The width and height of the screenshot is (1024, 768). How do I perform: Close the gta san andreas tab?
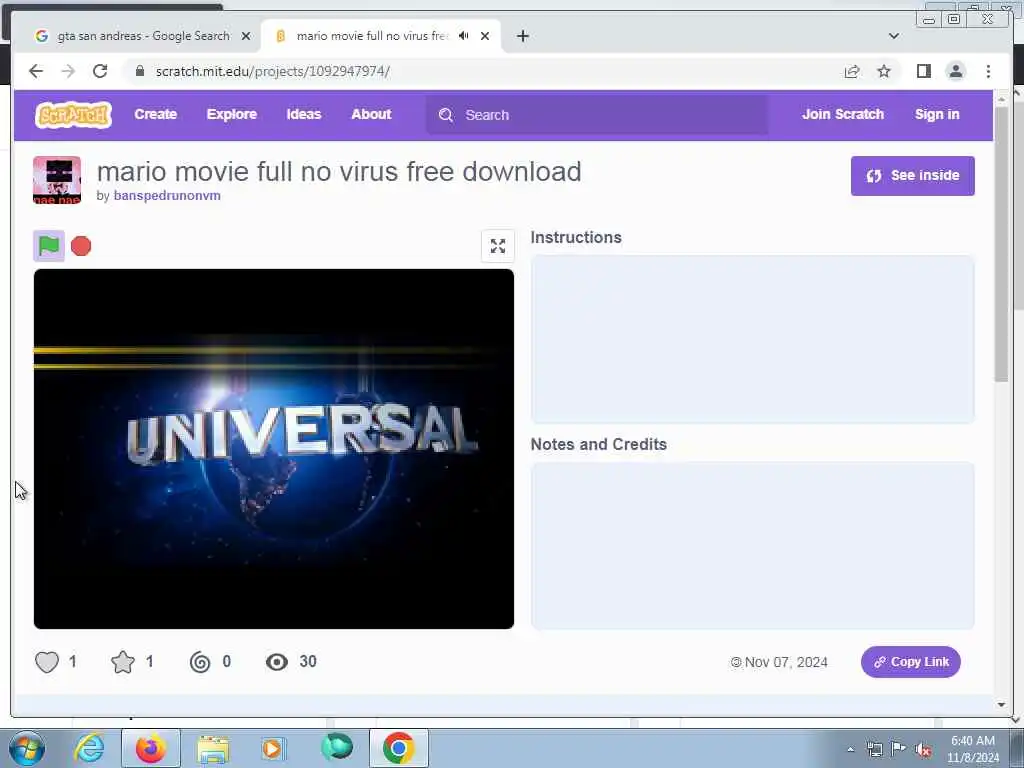246,36
